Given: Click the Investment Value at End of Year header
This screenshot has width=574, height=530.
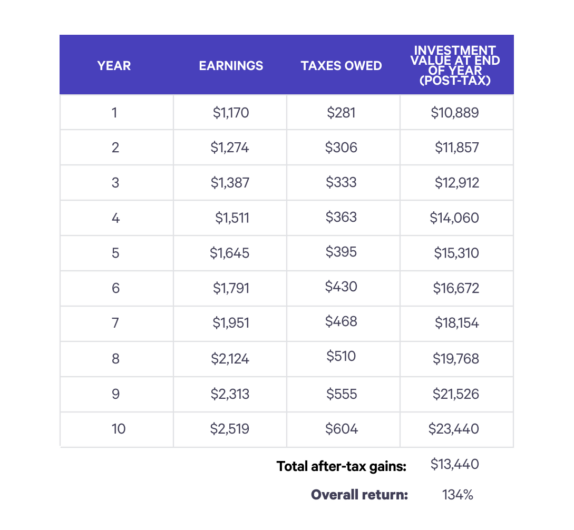Looking at the screenshot, I should click(455, 65).
